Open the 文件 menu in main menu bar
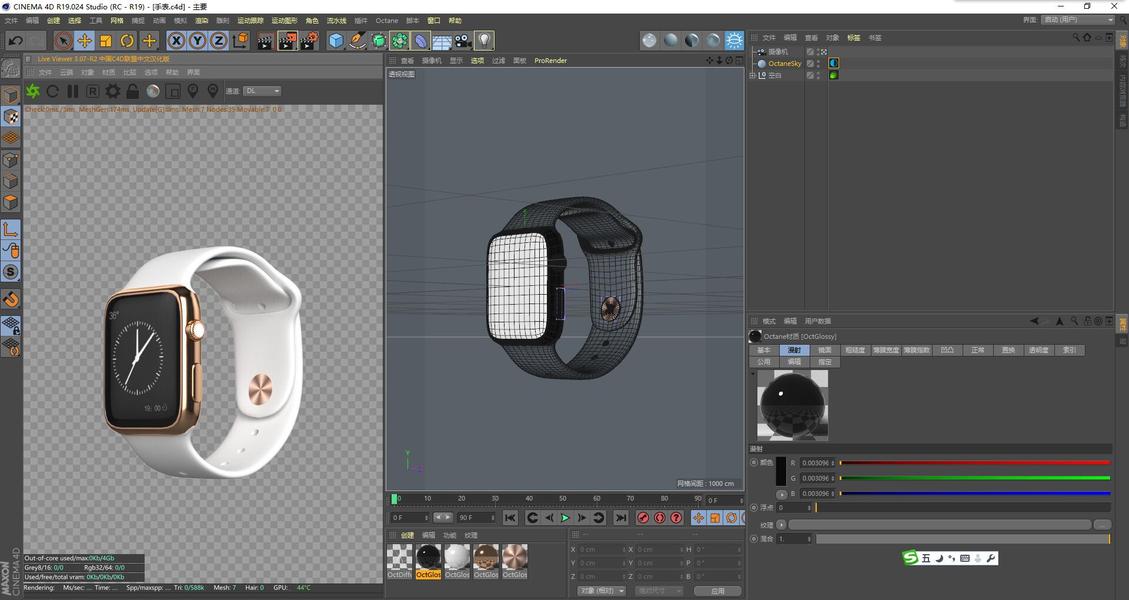 tap(11, 21)
